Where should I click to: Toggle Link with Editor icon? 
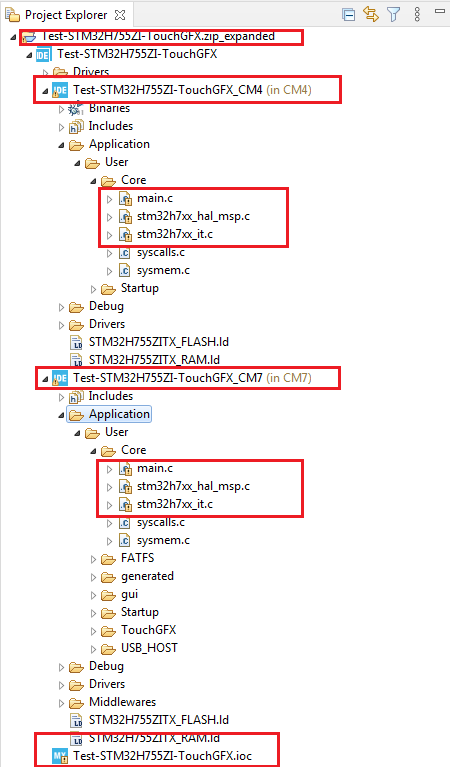click(x=371, y=14)
